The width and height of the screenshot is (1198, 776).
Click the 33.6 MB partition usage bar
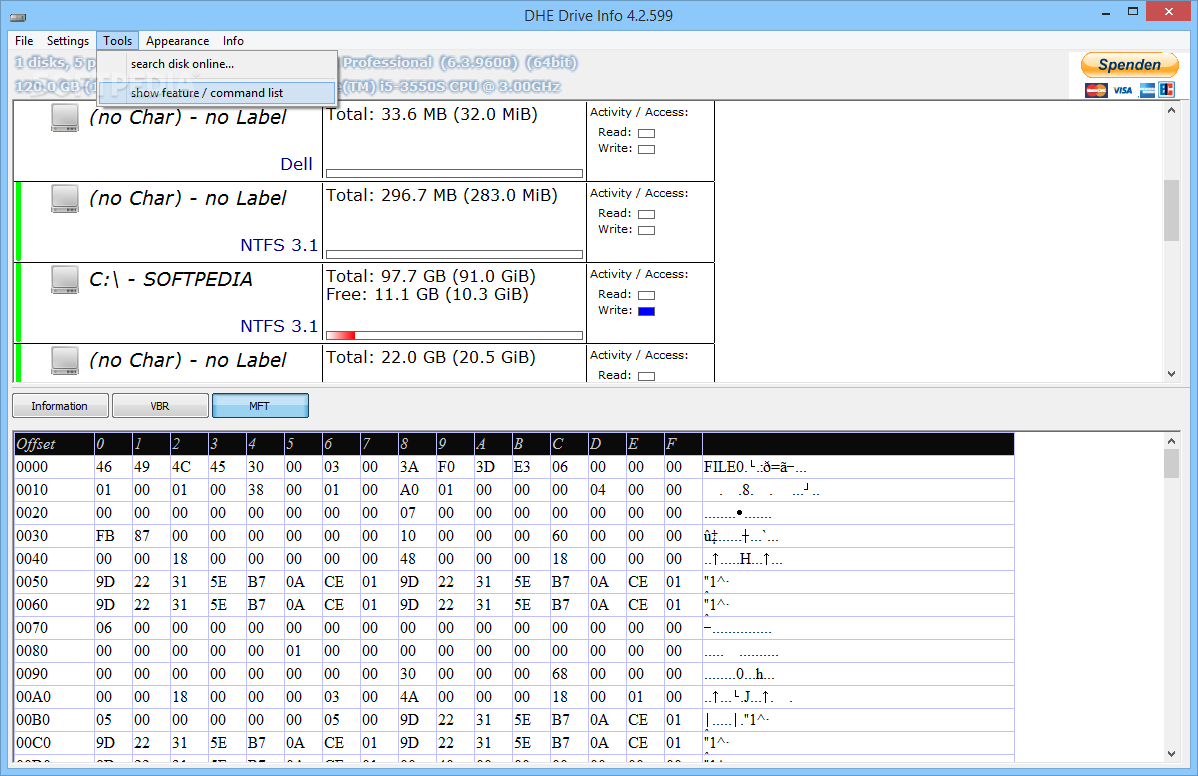coord(455,173)
